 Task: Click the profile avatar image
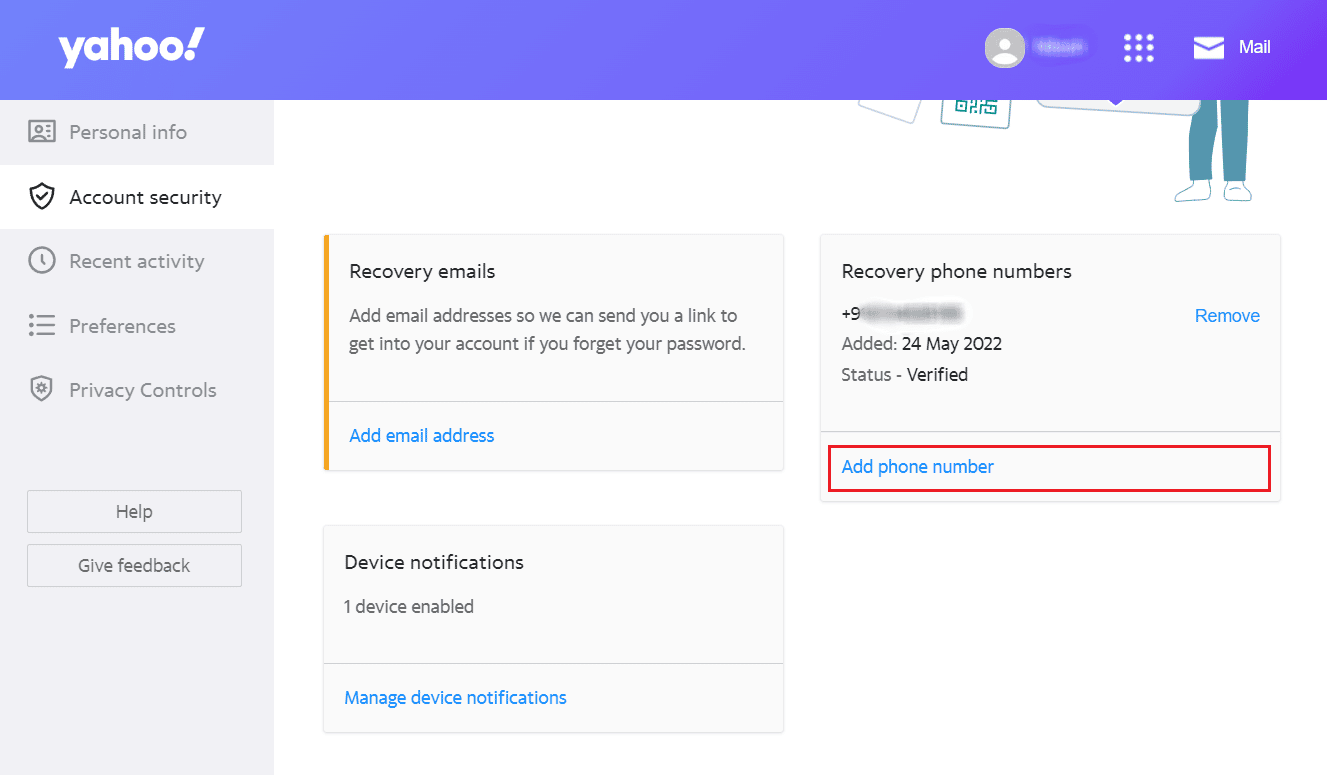point(1004,46)
